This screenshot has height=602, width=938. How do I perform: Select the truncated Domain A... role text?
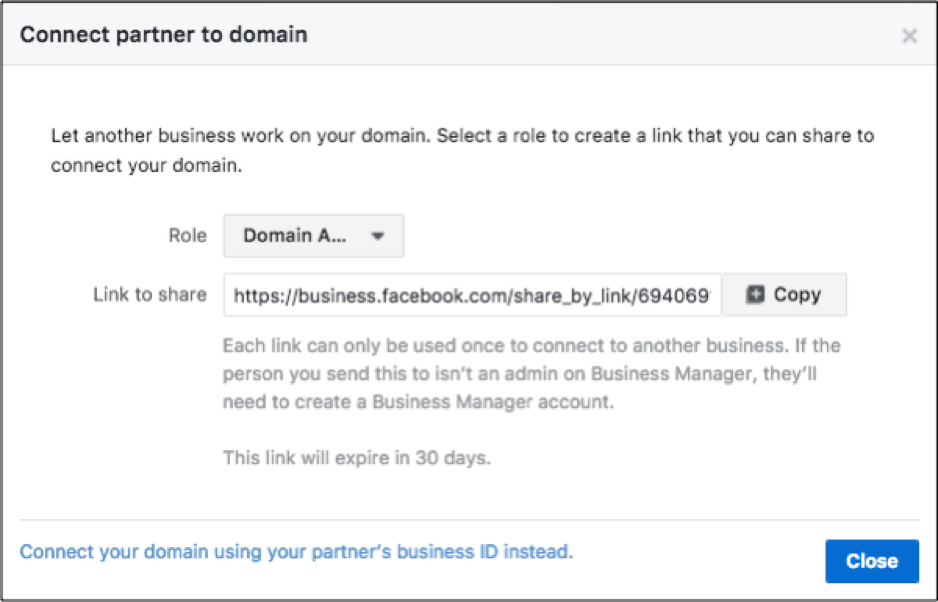(294, 236)
